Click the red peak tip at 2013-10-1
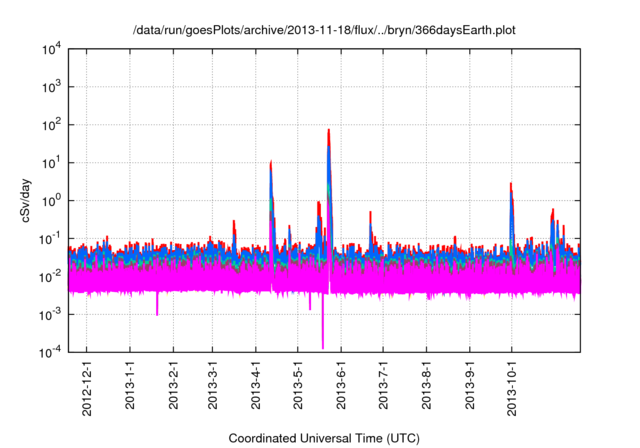Viewport: 640px width, 448px height. pos(511,184)
